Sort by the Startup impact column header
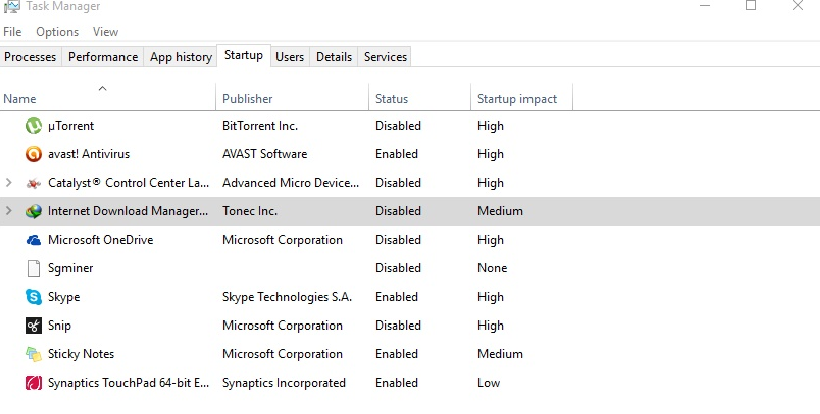 pos(521,98)
